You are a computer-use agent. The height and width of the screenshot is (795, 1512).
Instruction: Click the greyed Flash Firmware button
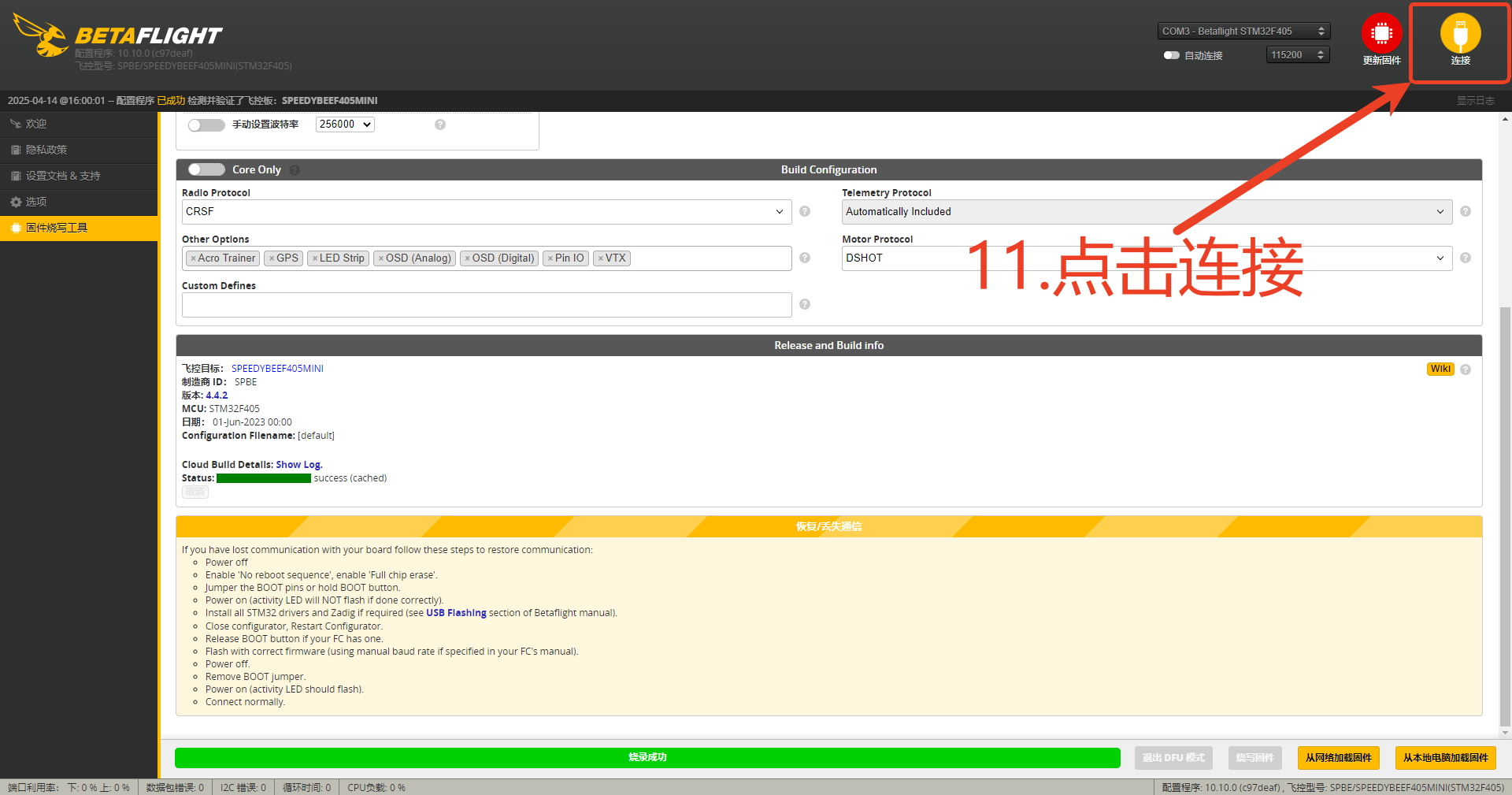point(1254,758)
